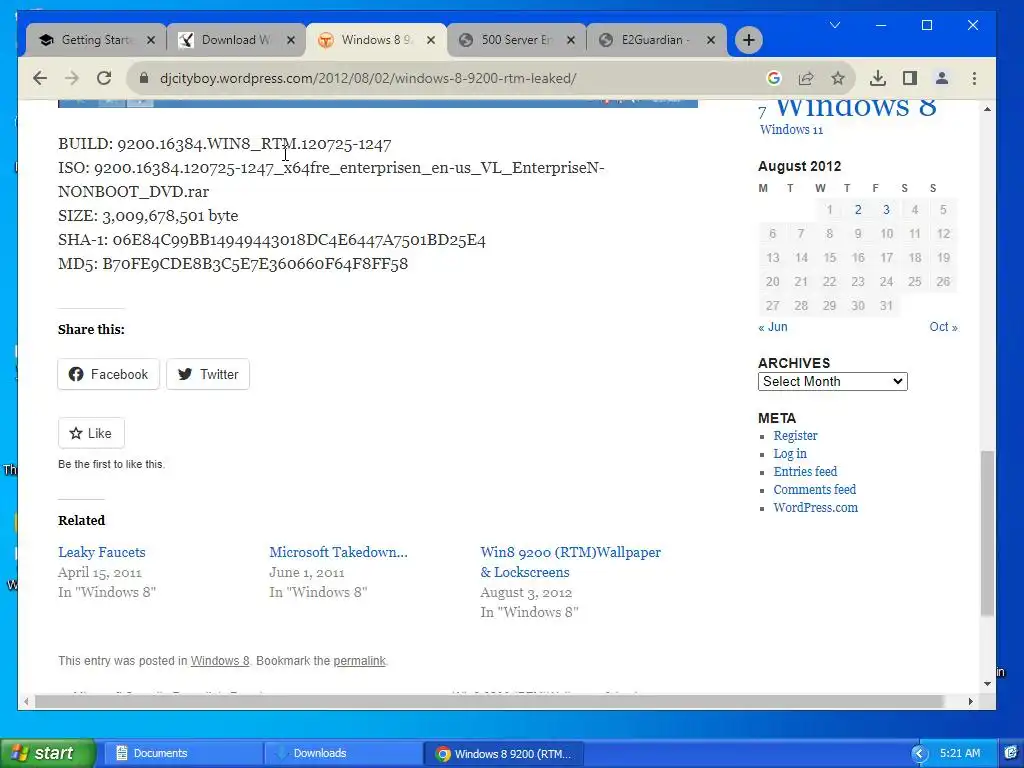Open the post permalink

tap(359, 661)
